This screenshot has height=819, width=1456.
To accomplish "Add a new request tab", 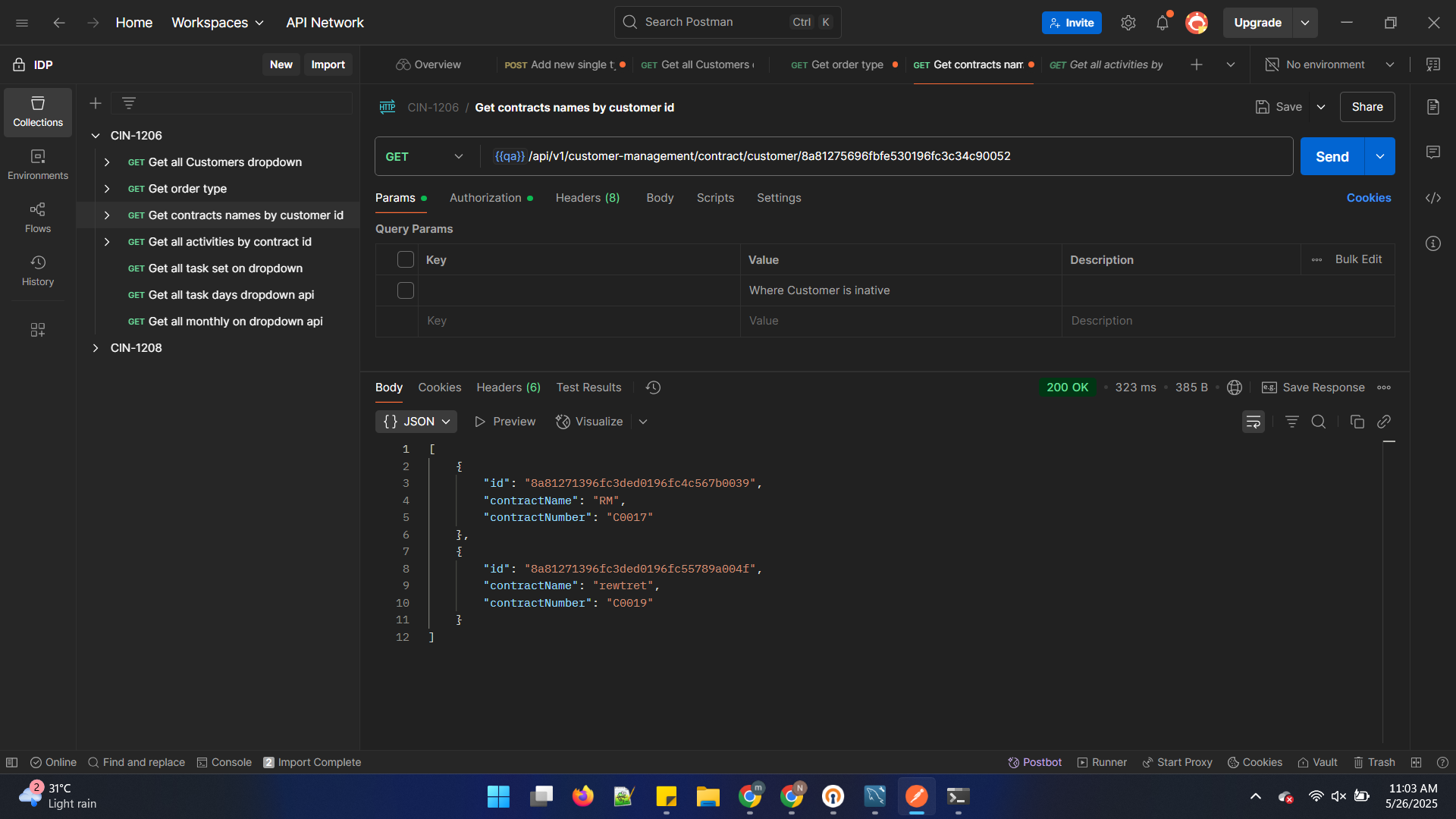I will (x=1197, y=64).
